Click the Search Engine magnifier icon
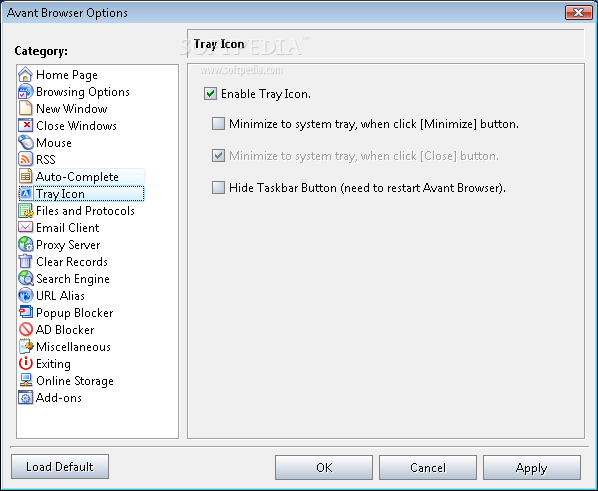The height and width of the screenshot is (491, 598). coord(25,279)
